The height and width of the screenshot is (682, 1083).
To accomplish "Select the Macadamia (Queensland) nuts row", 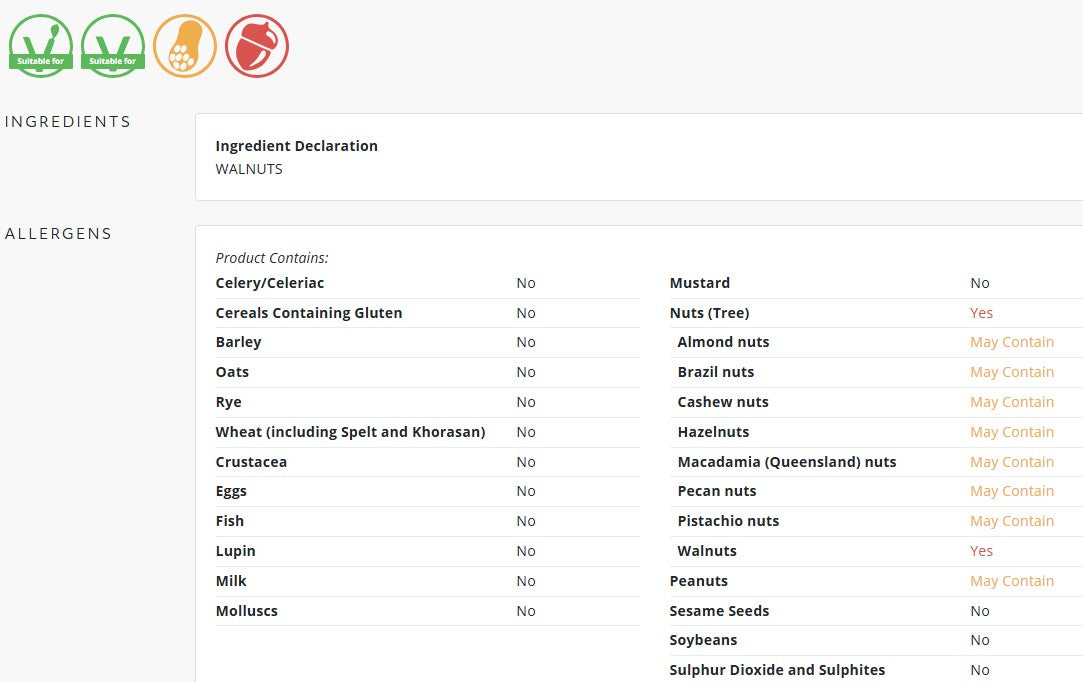I will pyautogui.click(x=876, y=462).
